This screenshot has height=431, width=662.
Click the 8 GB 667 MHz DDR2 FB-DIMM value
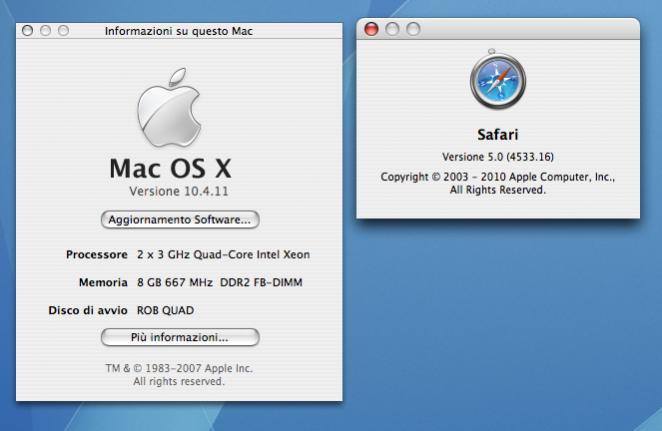(x=220, y=282)
